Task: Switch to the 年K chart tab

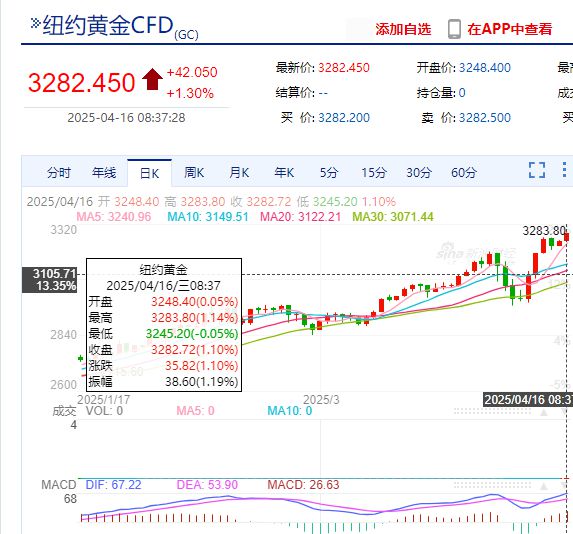Action: (284, 173)
